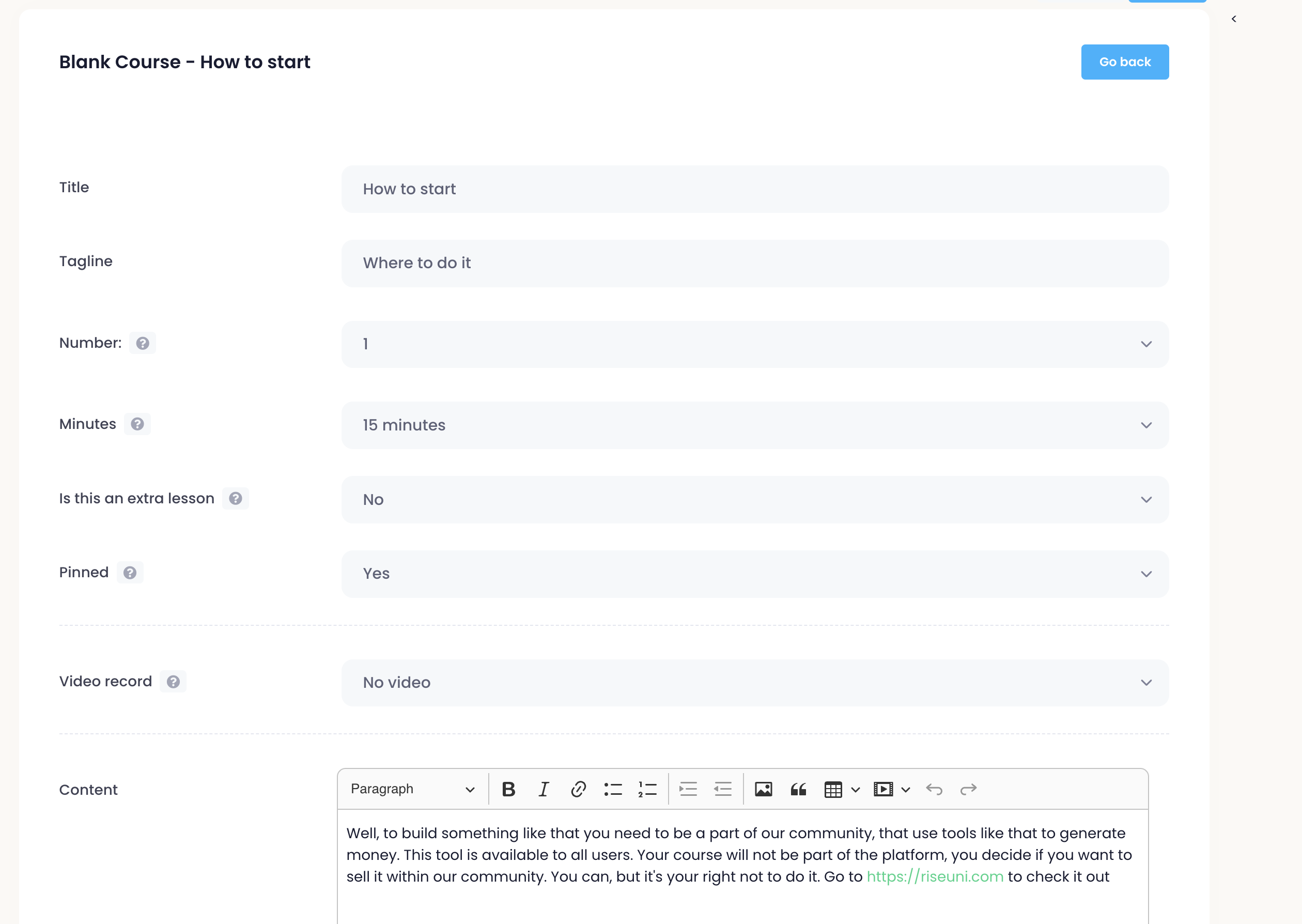Create a numbered list
Image resolution: width=1302 pixels, height=924 pixels.
647,789
